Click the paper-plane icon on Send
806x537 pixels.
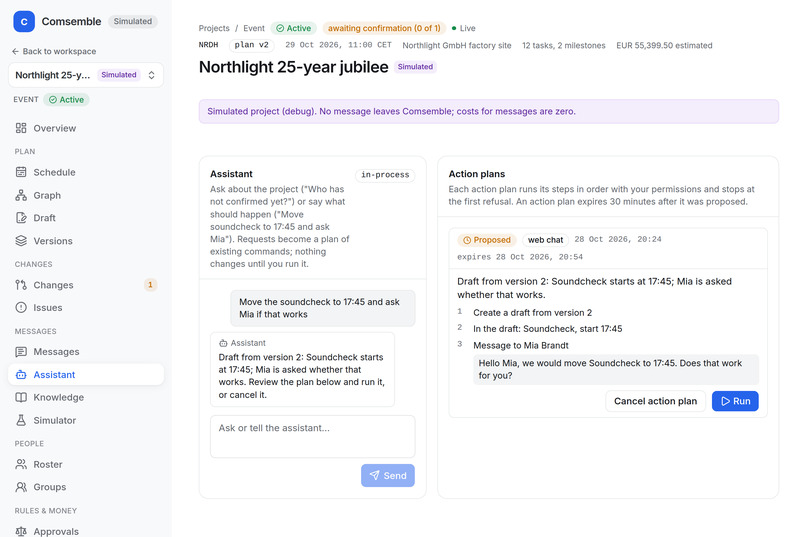[x=374, y=475]
